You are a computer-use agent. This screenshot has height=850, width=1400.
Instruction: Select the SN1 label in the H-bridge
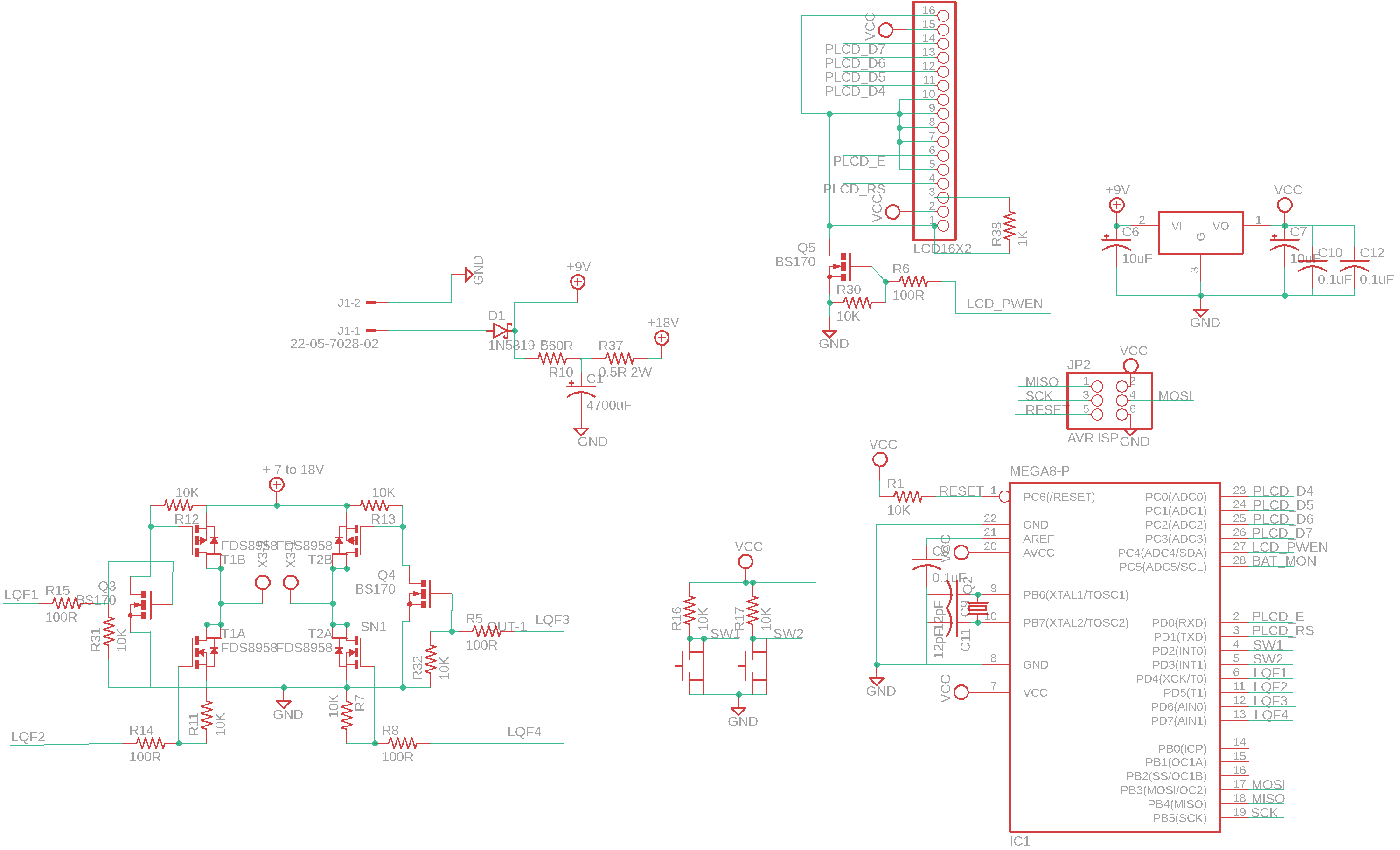373,627
